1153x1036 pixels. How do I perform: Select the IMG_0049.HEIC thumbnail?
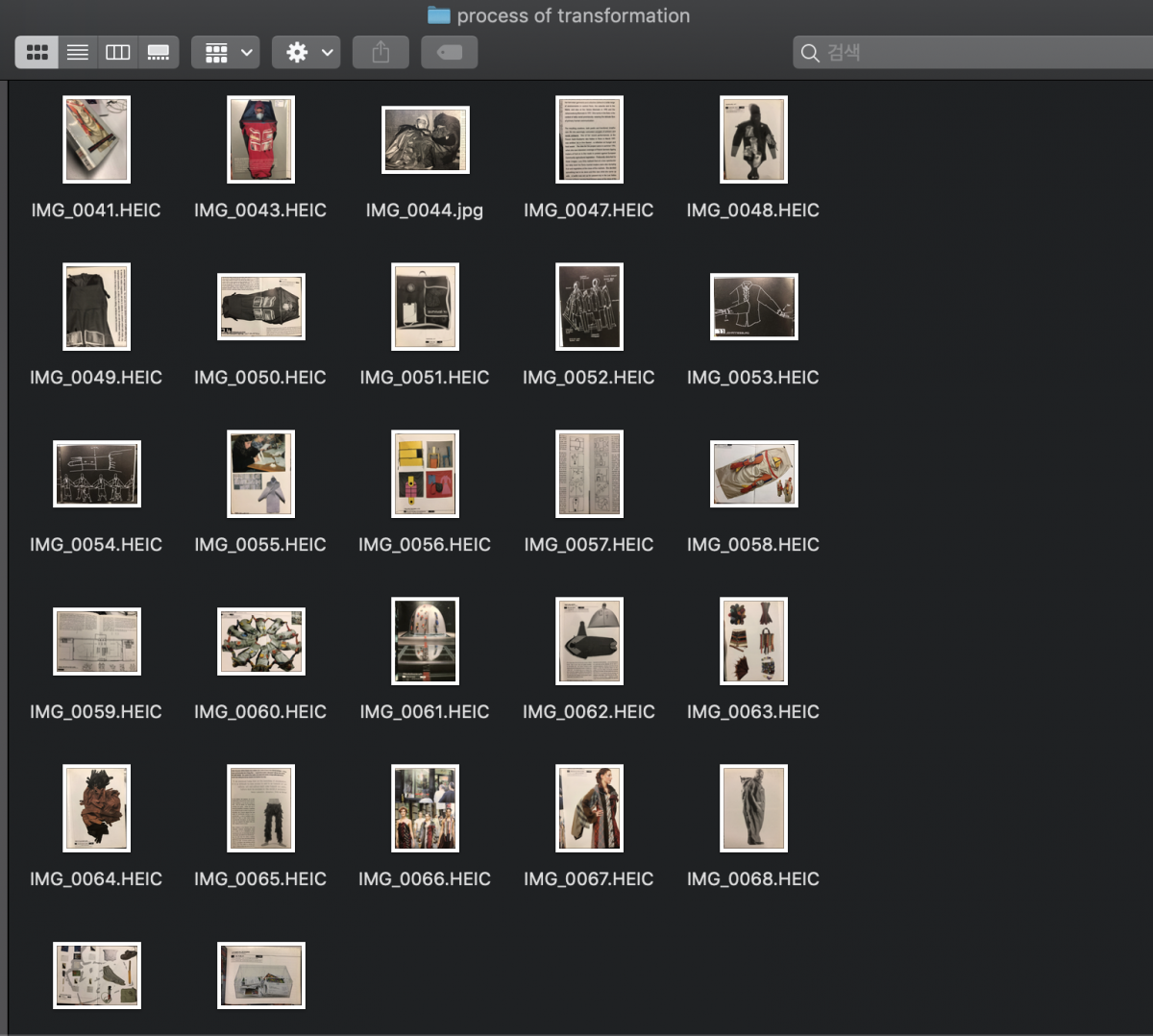point(96,307)
